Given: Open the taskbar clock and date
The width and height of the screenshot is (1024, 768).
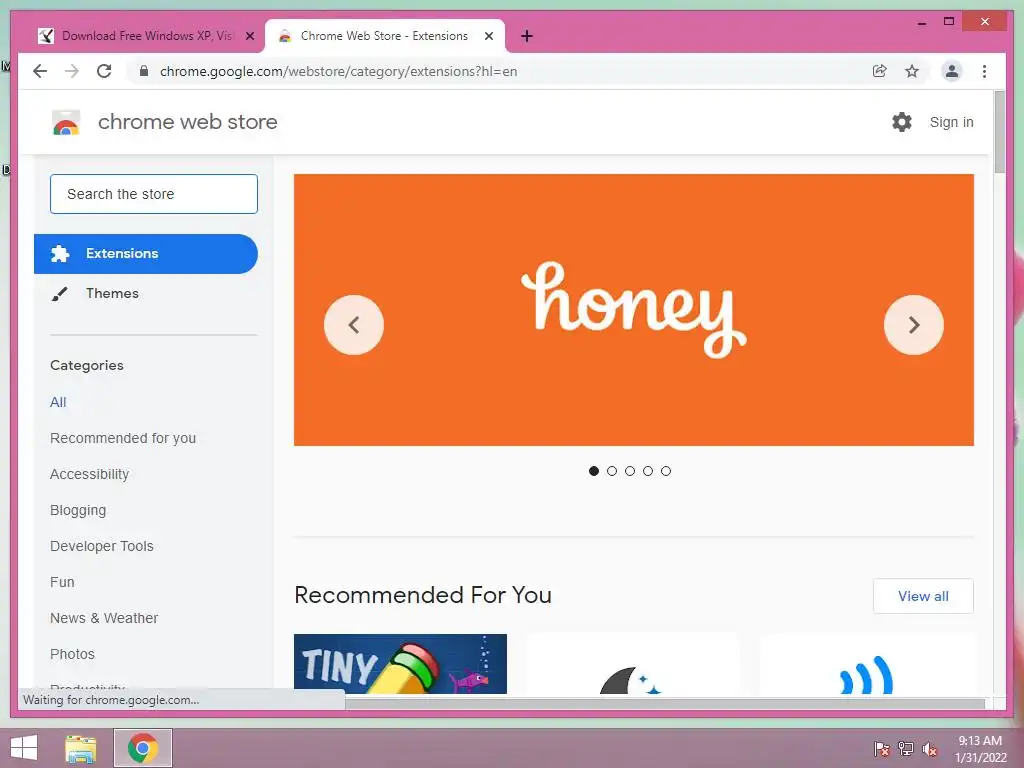Looking at the screenshot, I should pos(980,749).
